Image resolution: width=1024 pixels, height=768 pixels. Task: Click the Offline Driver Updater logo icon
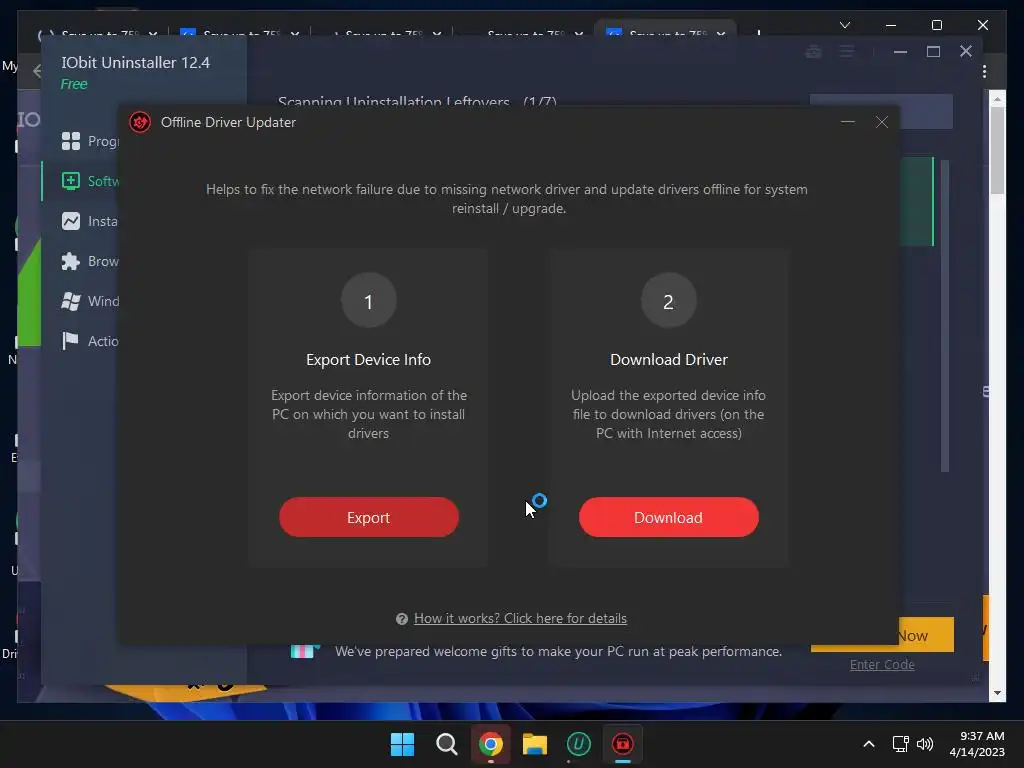pos(140,122)
